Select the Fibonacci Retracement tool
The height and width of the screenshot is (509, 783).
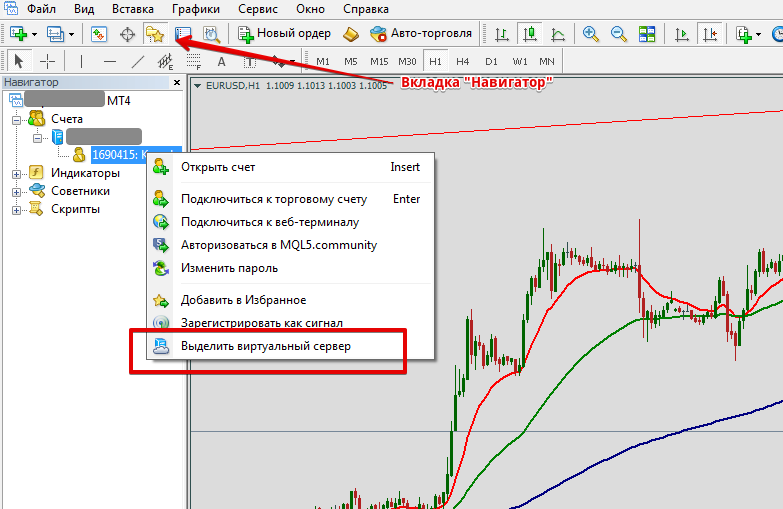193,61
